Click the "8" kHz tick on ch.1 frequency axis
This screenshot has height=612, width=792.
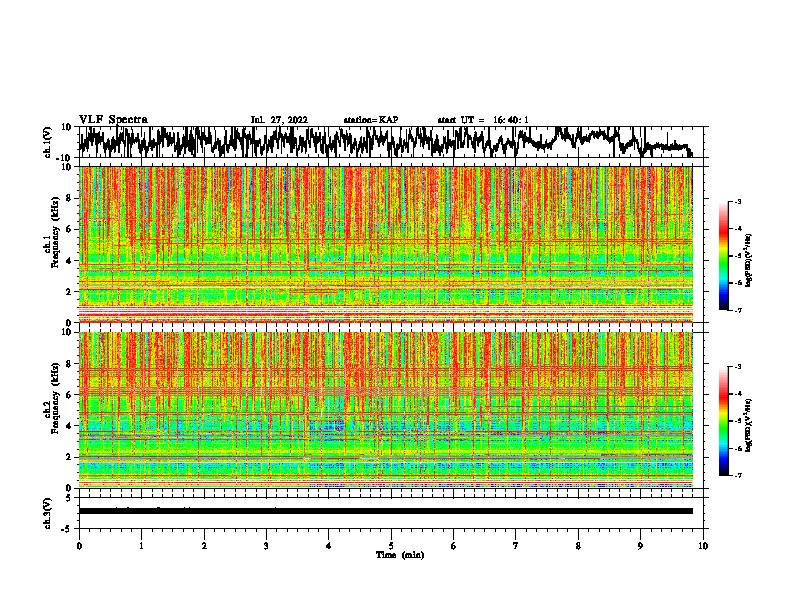tap(69, 198)
